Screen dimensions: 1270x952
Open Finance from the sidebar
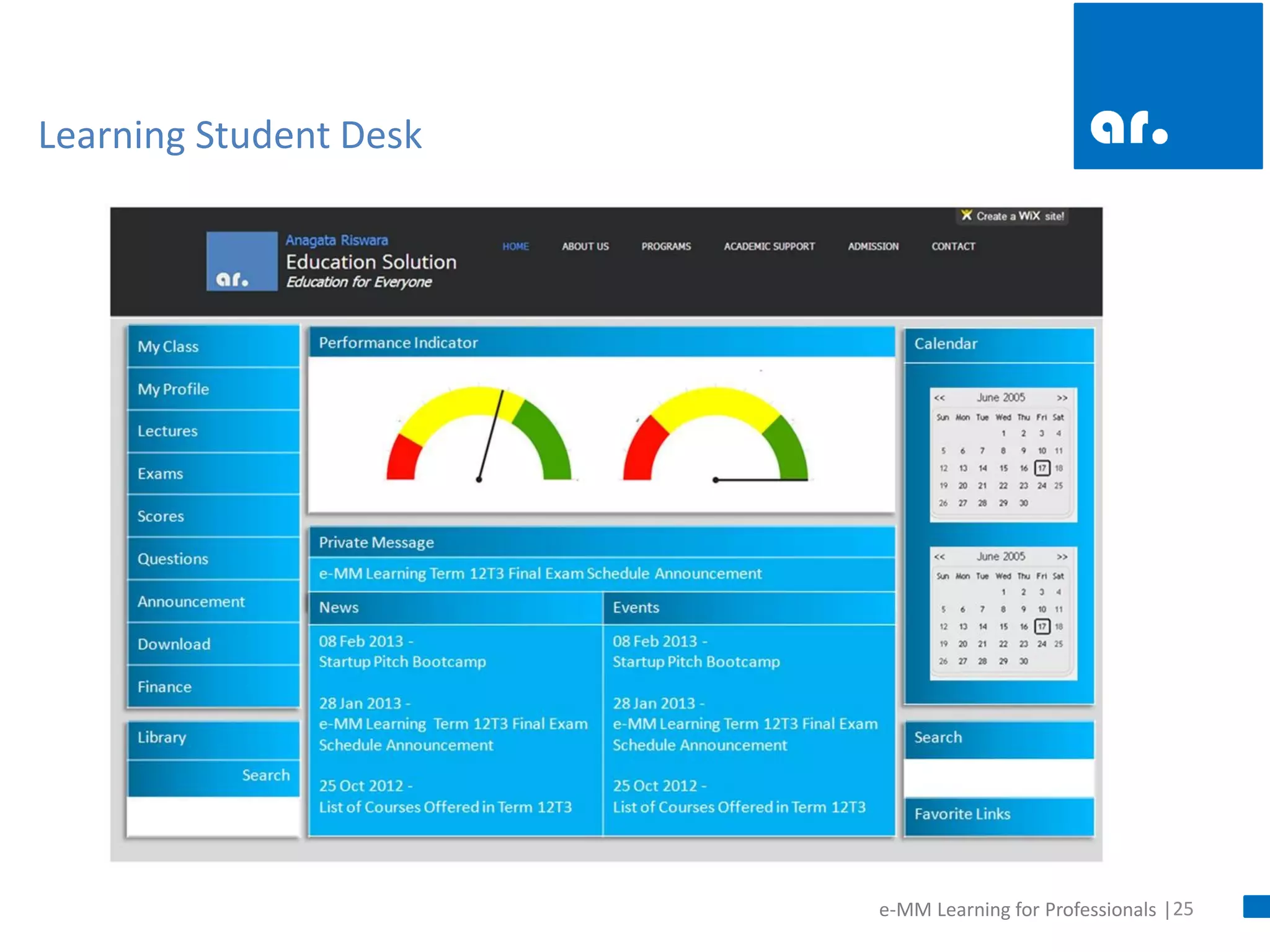[x=213, y=687]
